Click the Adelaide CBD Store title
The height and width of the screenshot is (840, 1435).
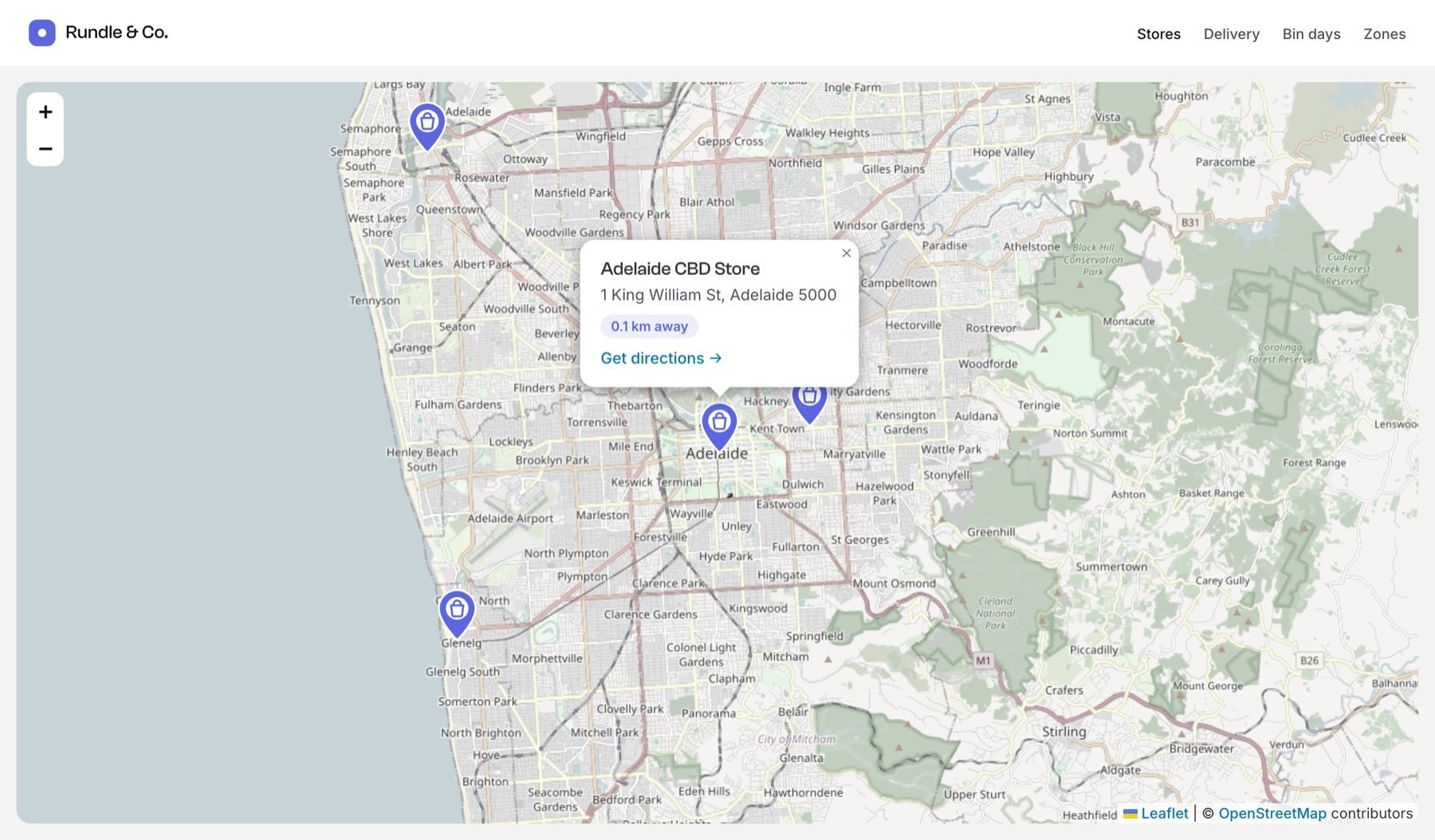tap(680, 269)
